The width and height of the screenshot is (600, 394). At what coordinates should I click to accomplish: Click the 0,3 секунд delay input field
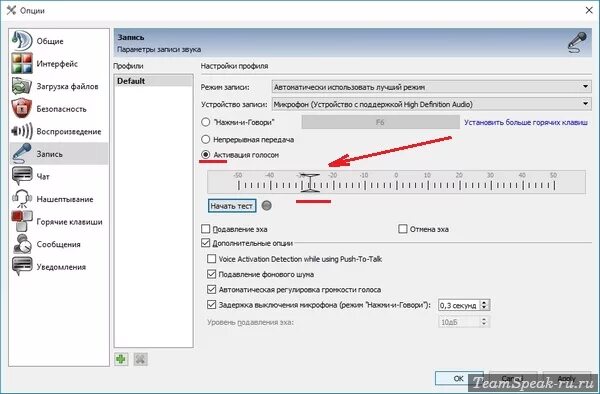[459, 305]
